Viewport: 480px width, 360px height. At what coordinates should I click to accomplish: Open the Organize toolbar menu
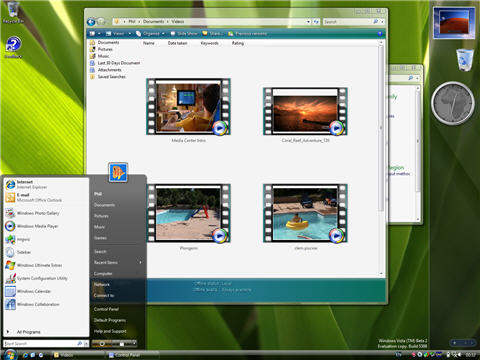(x=150, y=34)
